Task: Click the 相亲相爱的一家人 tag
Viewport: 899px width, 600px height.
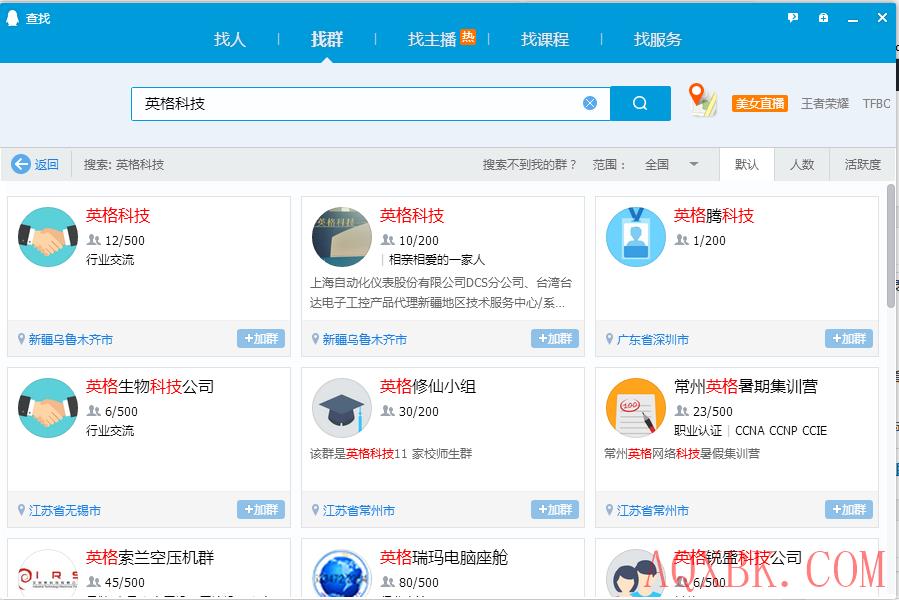Action: (x=437, y=260)
